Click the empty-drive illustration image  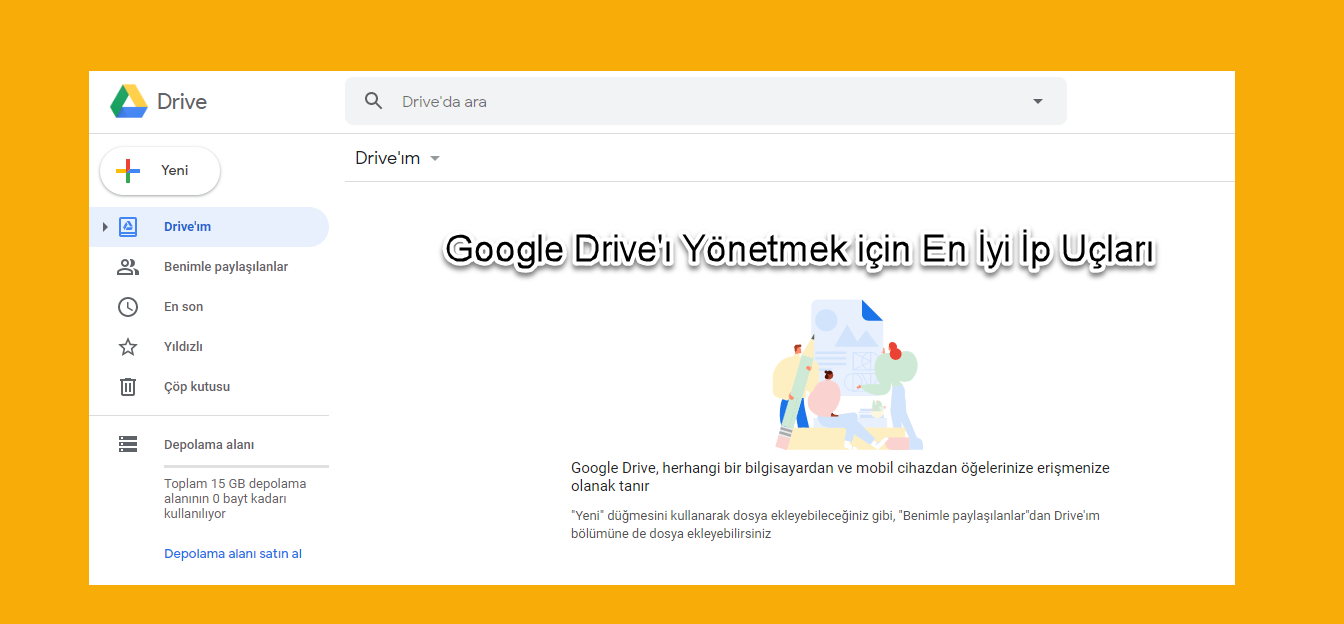(x=846, y=374)
